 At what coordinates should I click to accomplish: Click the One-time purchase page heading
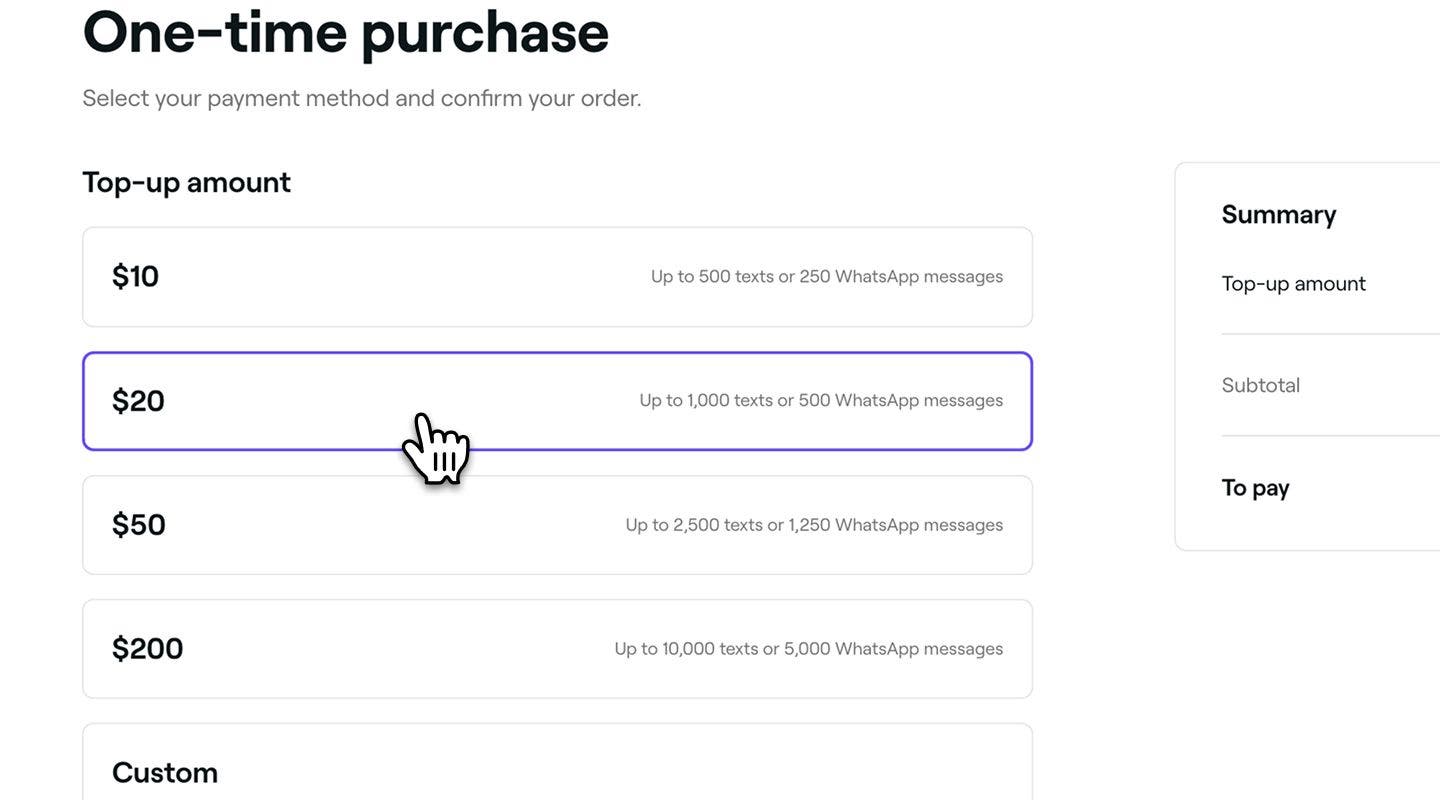[x=346, y=32]
